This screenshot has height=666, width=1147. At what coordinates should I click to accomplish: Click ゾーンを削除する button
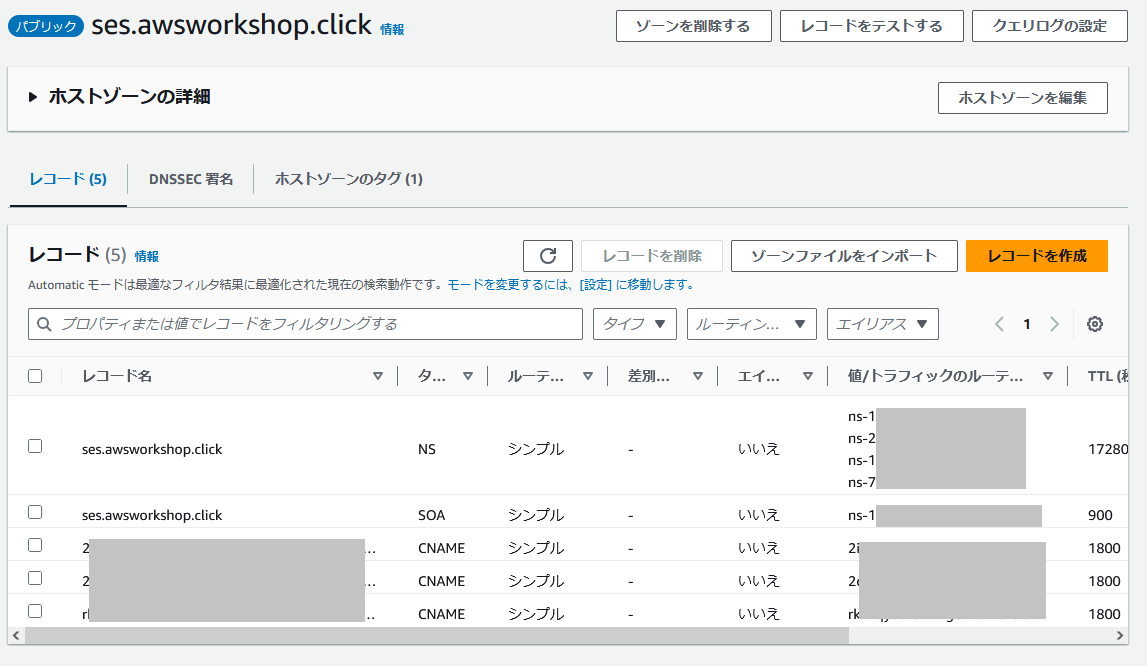click(693, 26)
